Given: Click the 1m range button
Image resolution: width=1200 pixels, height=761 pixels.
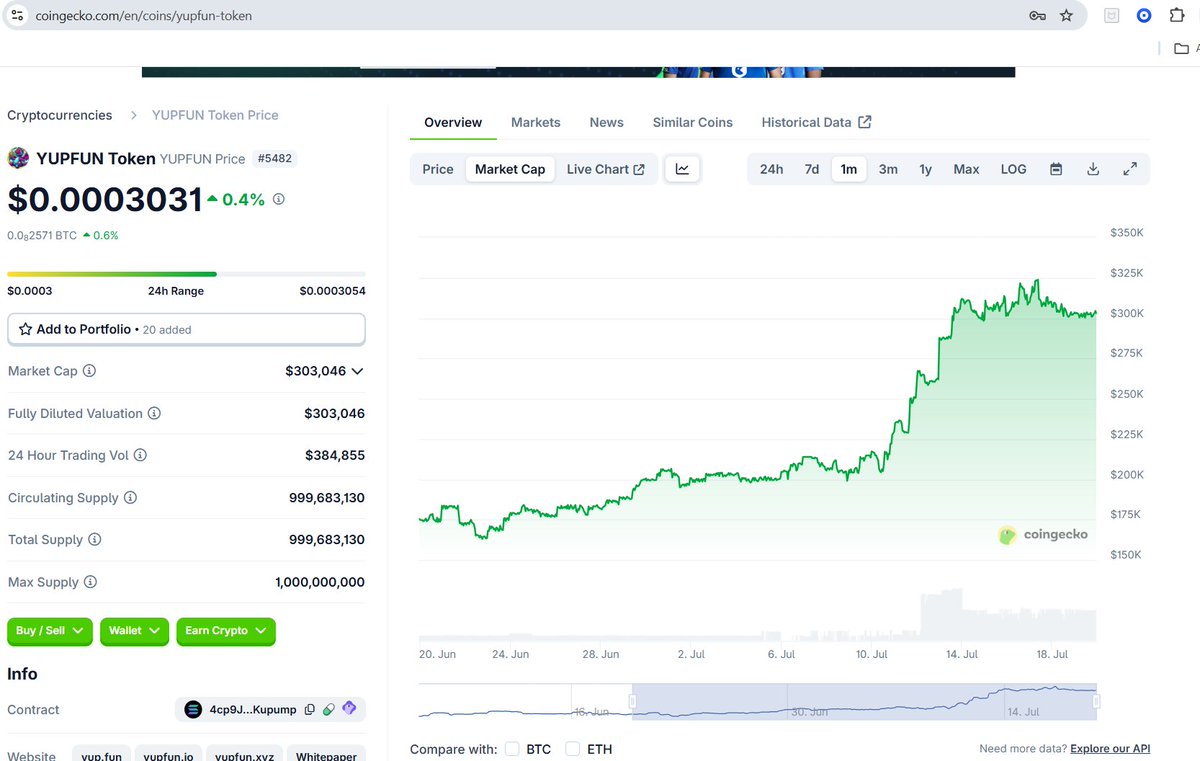Looking at the screenshot, I should tap(848, 169).
